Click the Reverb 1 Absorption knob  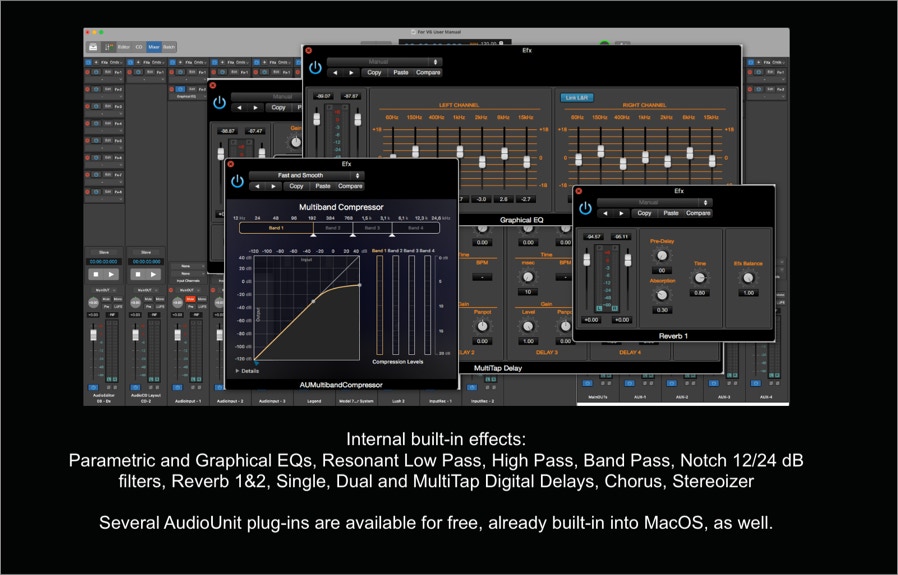coord(660,294)
